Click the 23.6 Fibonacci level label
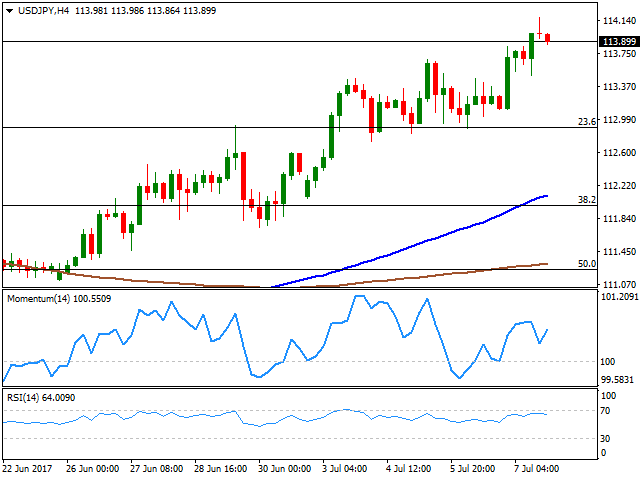640x480 pixels. coord(588,121)
